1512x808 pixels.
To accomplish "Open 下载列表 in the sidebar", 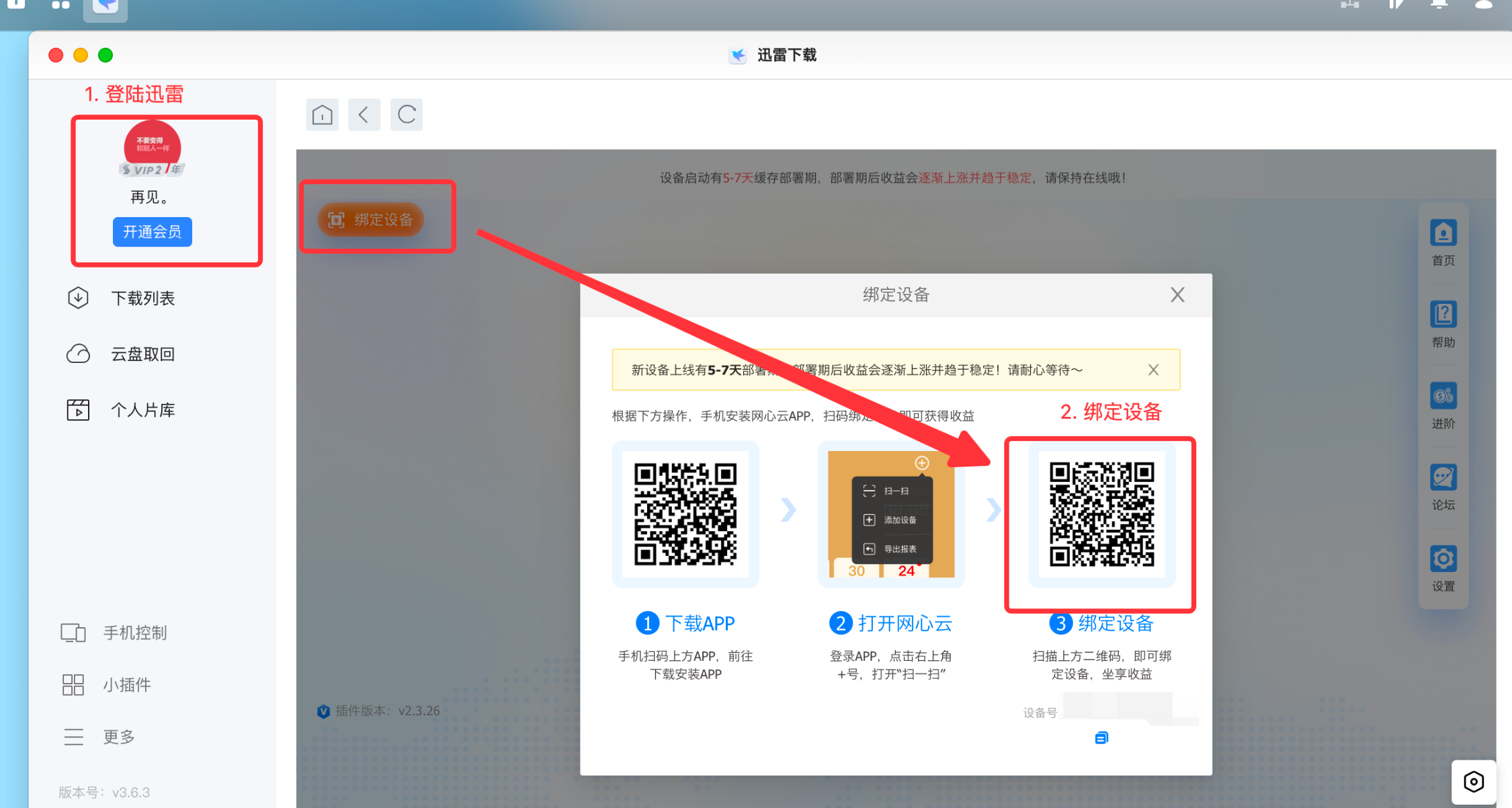I will click(142, 298).
